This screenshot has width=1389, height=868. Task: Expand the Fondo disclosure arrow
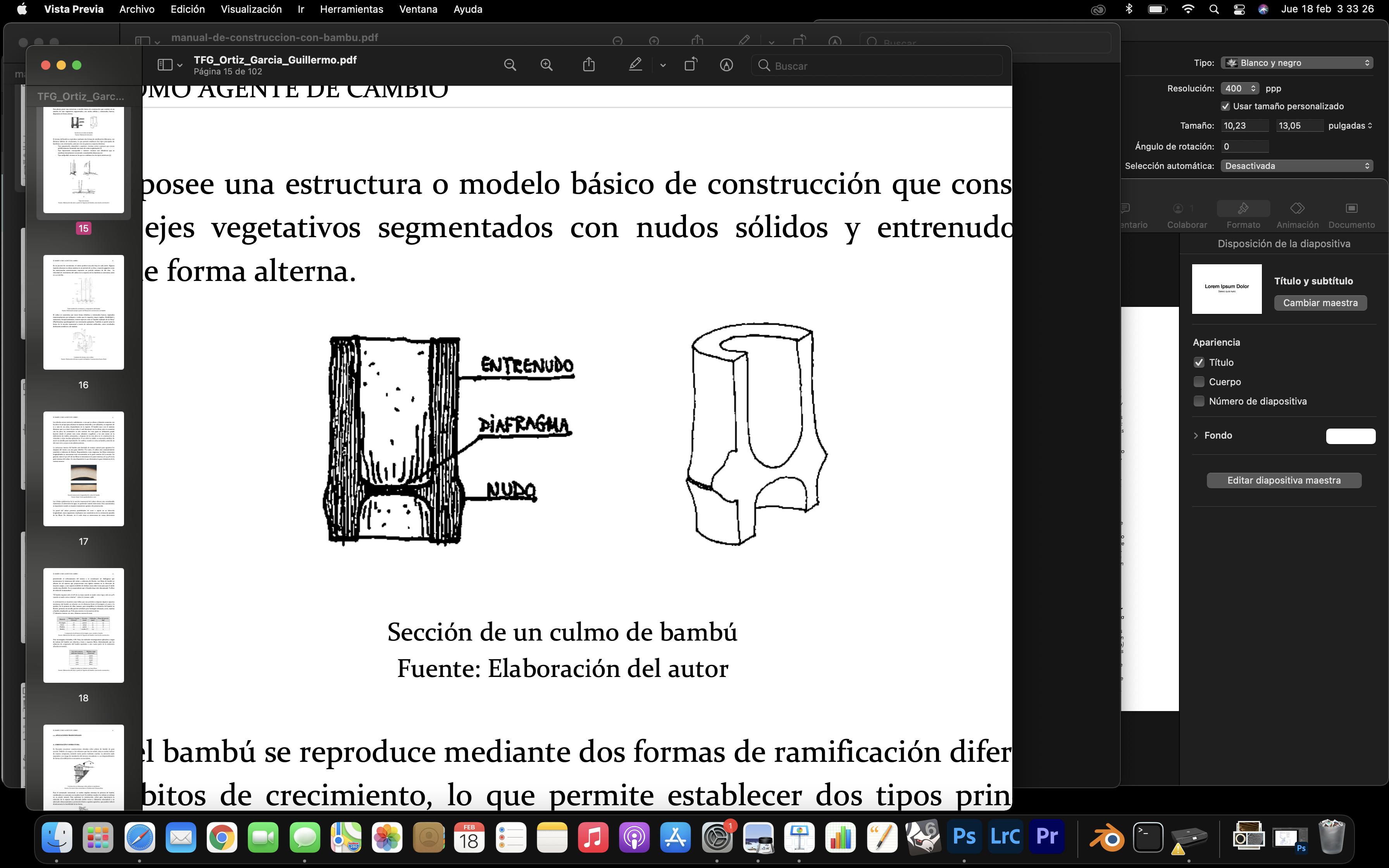pos(1196,435)
